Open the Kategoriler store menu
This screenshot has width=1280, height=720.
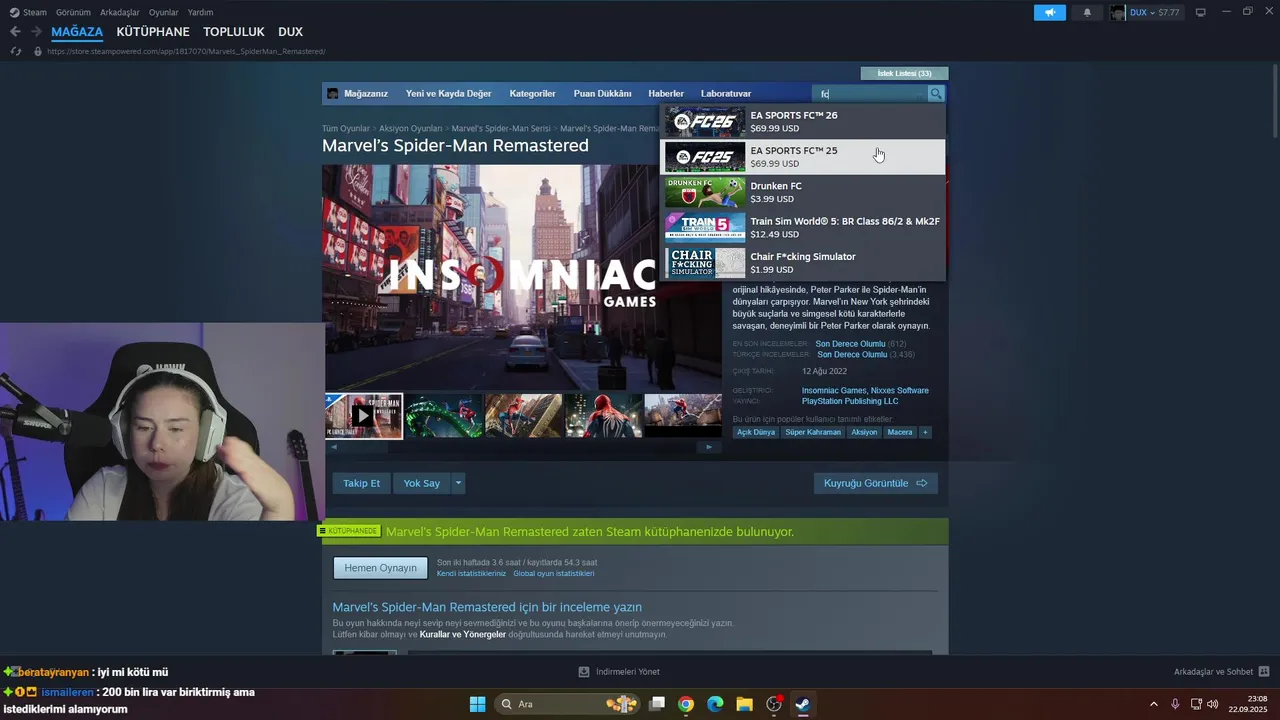532,93
